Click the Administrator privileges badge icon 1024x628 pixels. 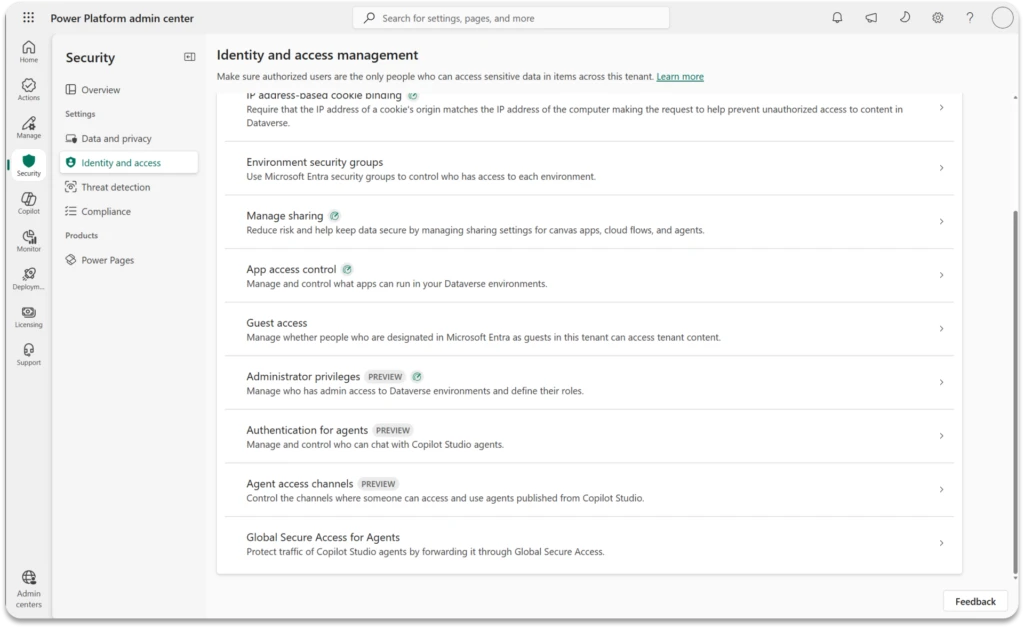click(x=417, y=377)
